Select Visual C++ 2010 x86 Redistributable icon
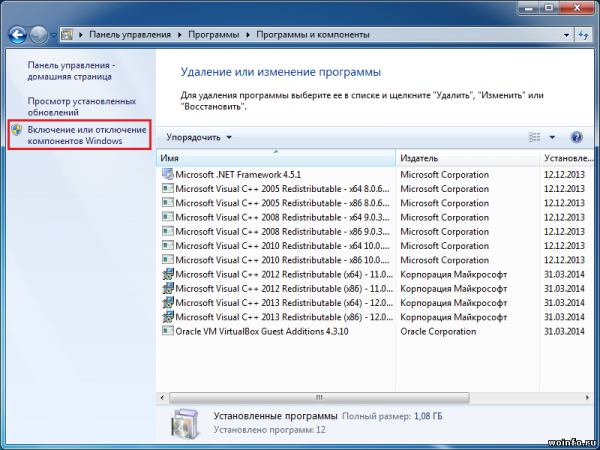Screen dimensions: 600x450 [x=167, y=259]
